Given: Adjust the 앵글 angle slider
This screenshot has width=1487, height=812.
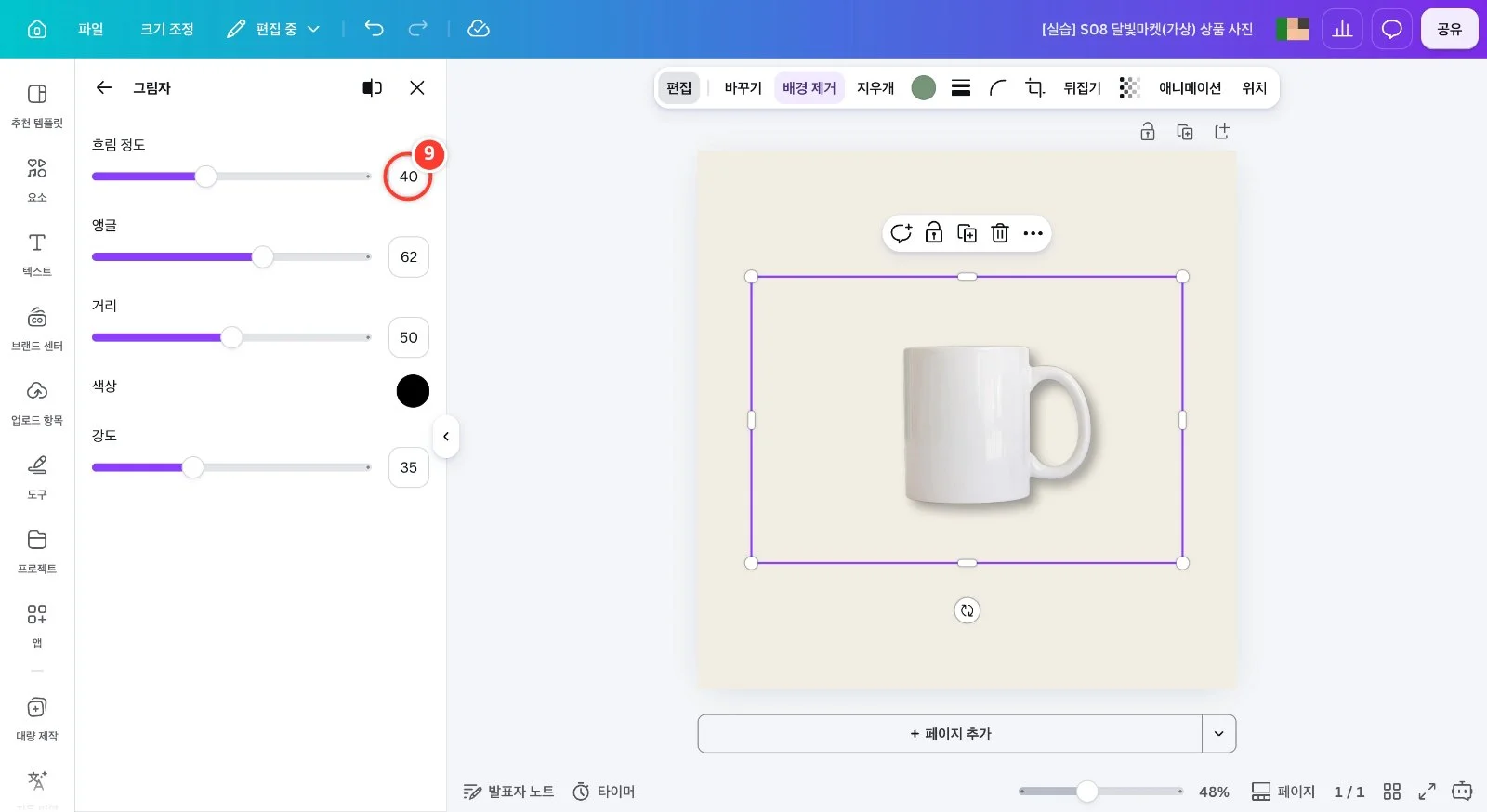Looking at the screenshot, I should click(x=263, y=257).
